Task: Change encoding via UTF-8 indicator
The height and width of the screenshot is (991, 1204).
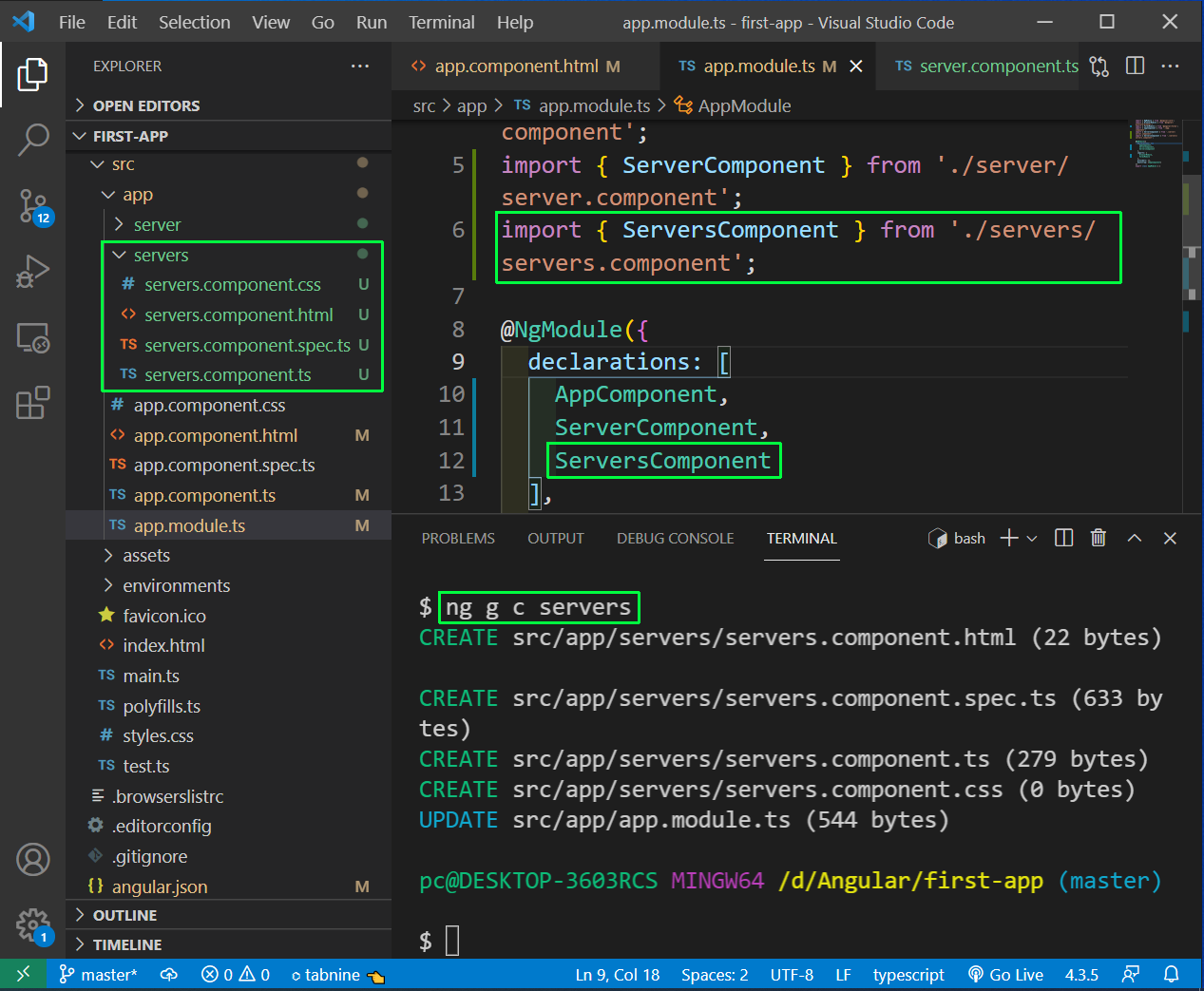Action: click(x=792, y=974)
